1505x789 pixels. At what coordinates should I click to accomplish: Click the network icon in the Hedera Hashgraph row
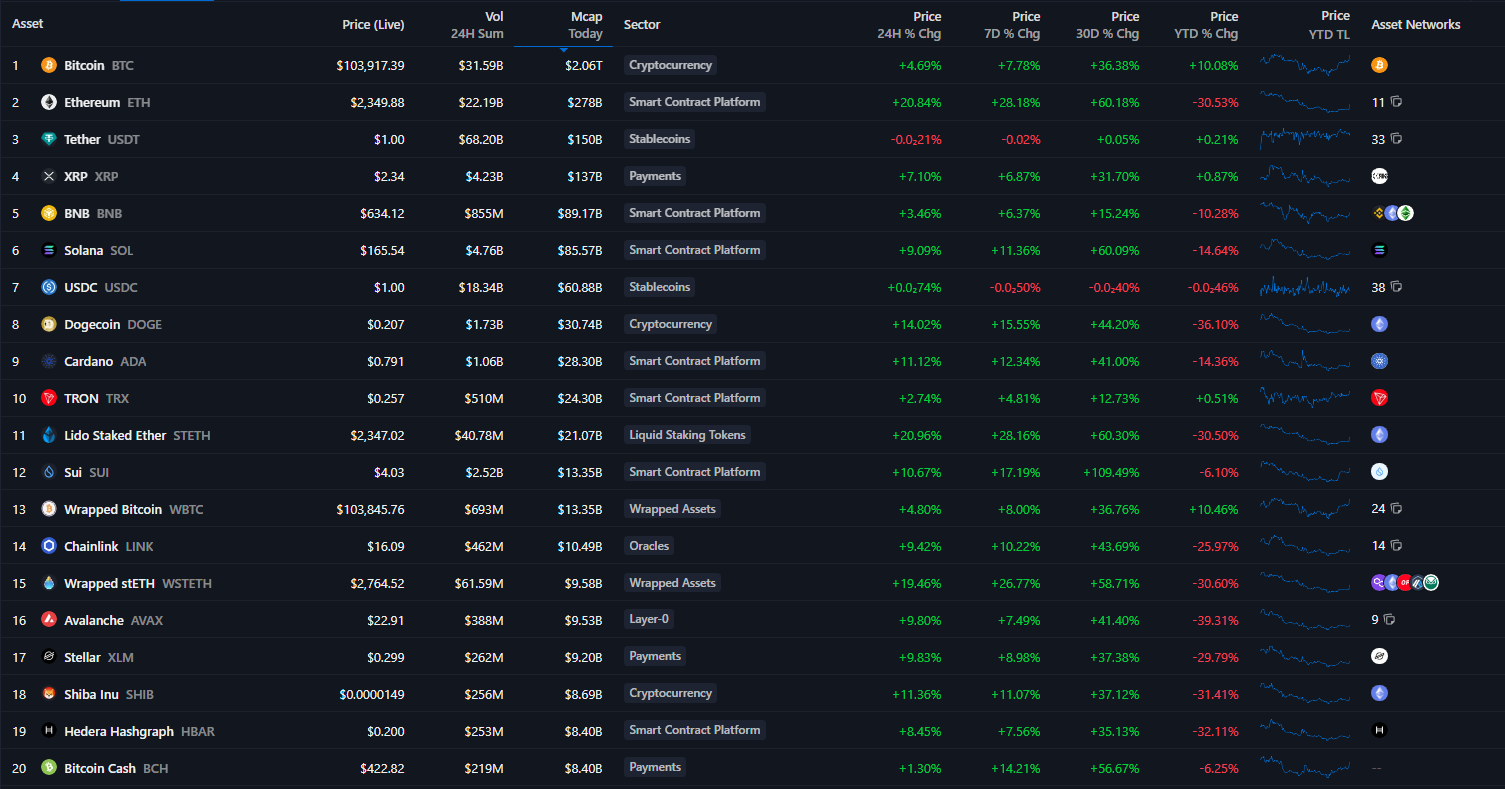coord(1380,731)
